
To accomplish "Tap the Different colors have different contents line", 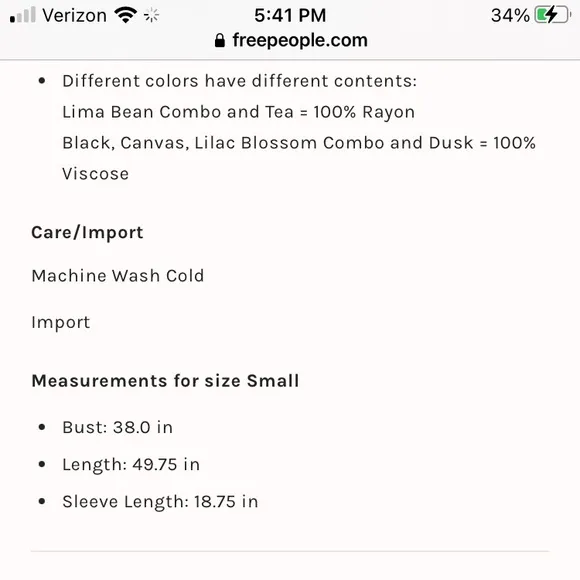I will (239, 81).
